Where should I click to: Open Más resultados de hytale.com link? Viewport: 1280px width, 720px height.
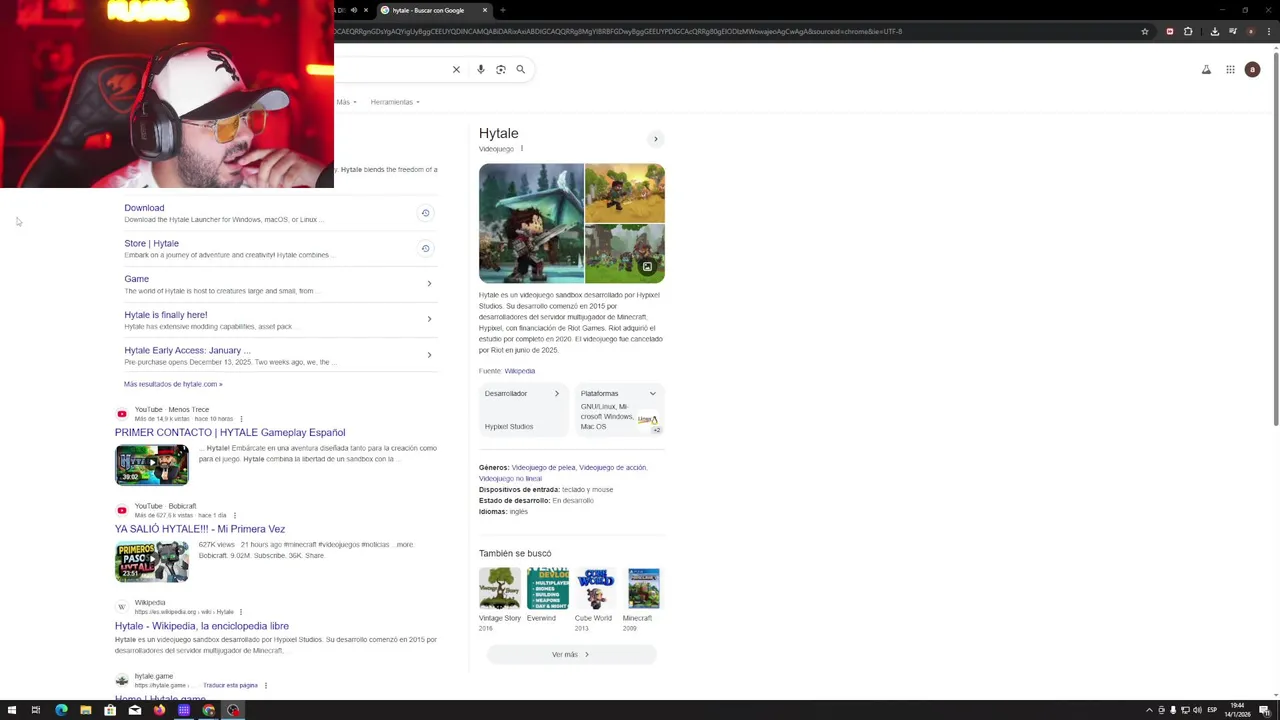click(x=173, y=384)
